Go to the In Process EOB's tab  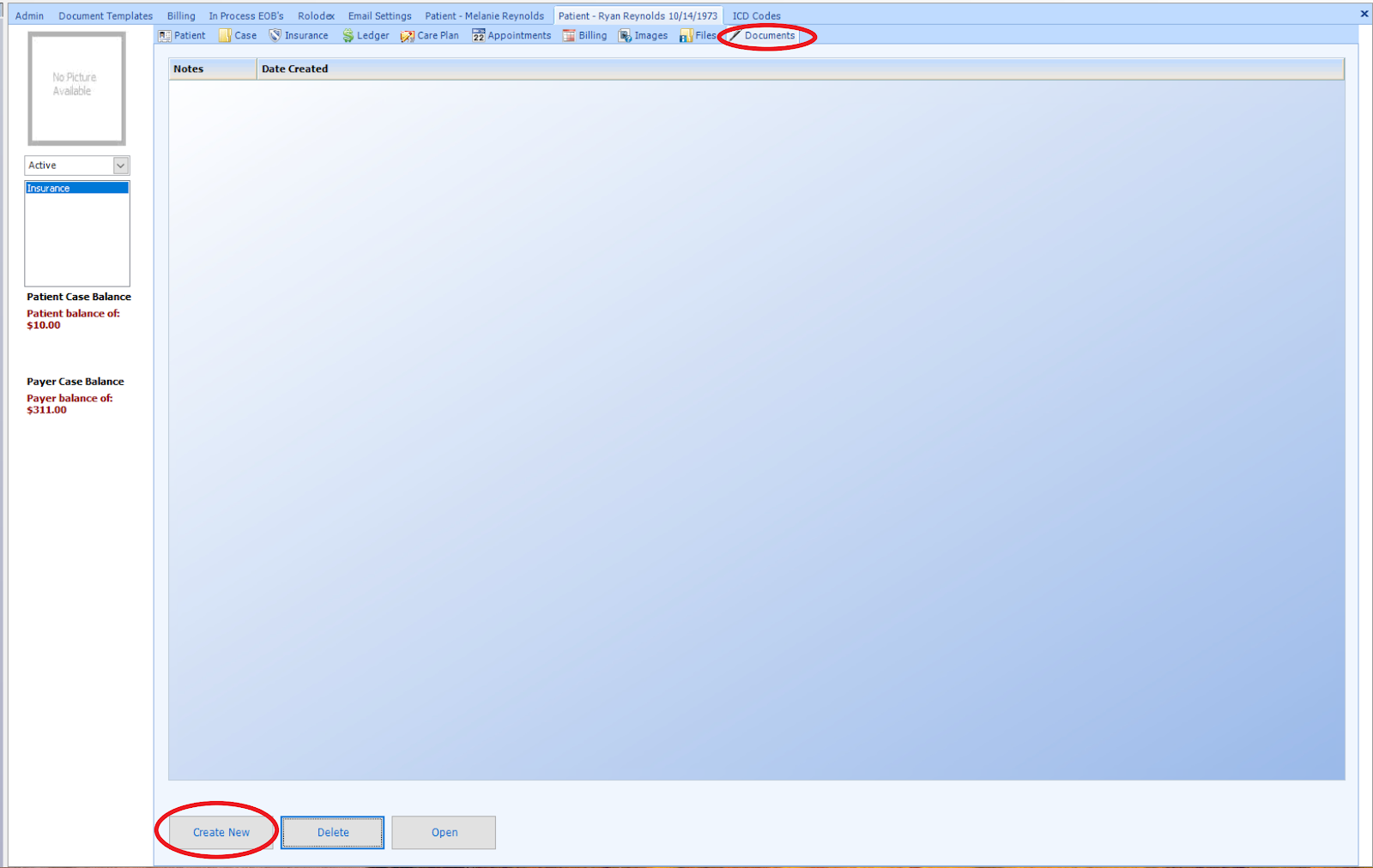(246, 15)
